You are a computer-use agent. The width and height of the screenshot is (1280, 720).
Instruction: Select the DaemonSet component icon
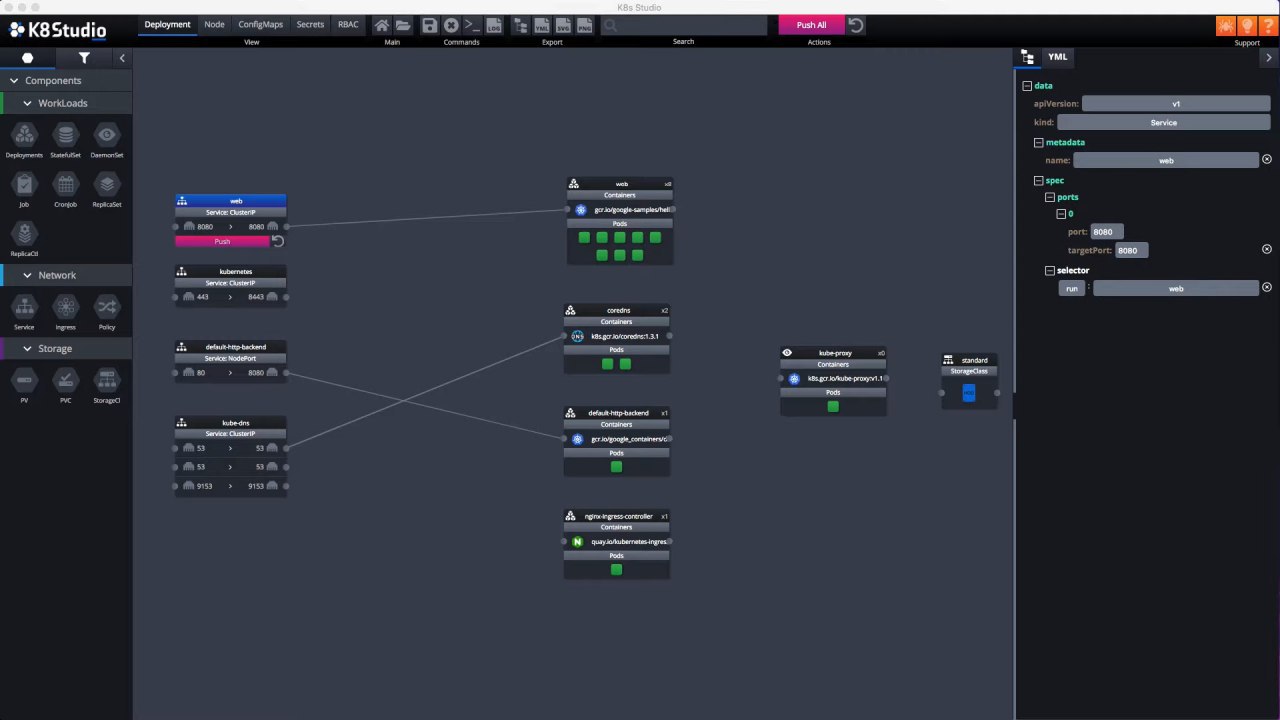[x=107, y=135]
